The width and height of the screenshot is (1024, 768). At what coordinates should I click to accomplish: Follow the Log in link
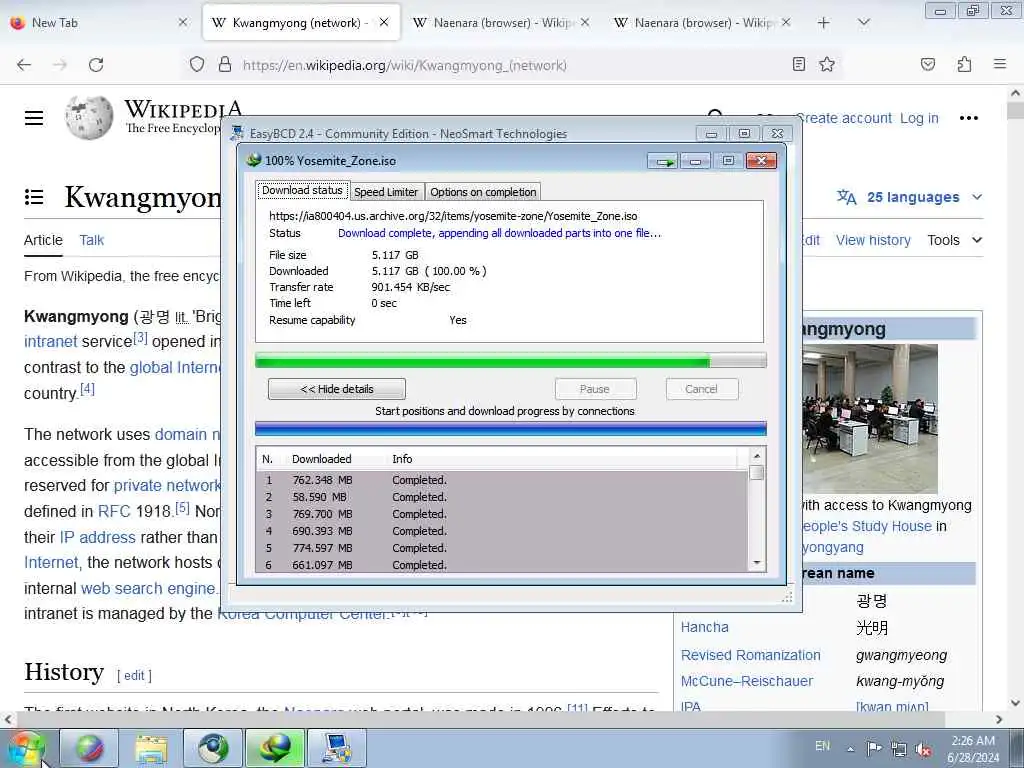coord(919,118)
